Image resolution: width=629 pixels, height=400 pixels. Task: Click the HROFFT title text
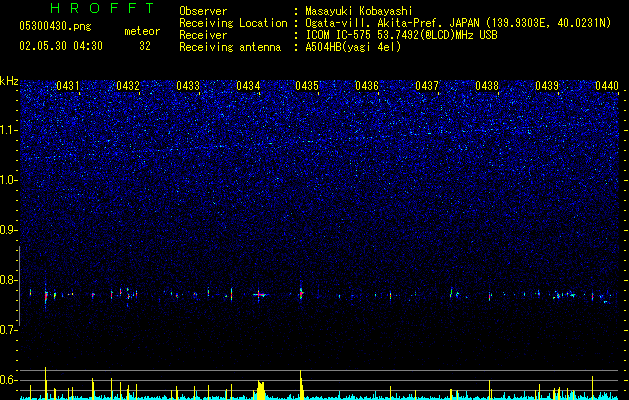tap(103, 8)
